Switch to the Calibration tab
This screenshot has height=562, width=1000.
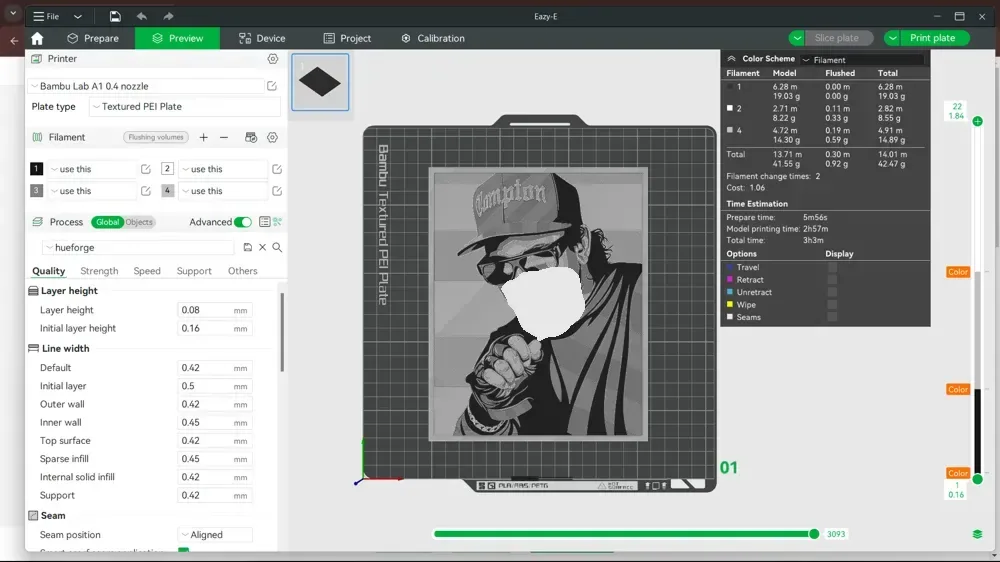click(x=433, y=38)
